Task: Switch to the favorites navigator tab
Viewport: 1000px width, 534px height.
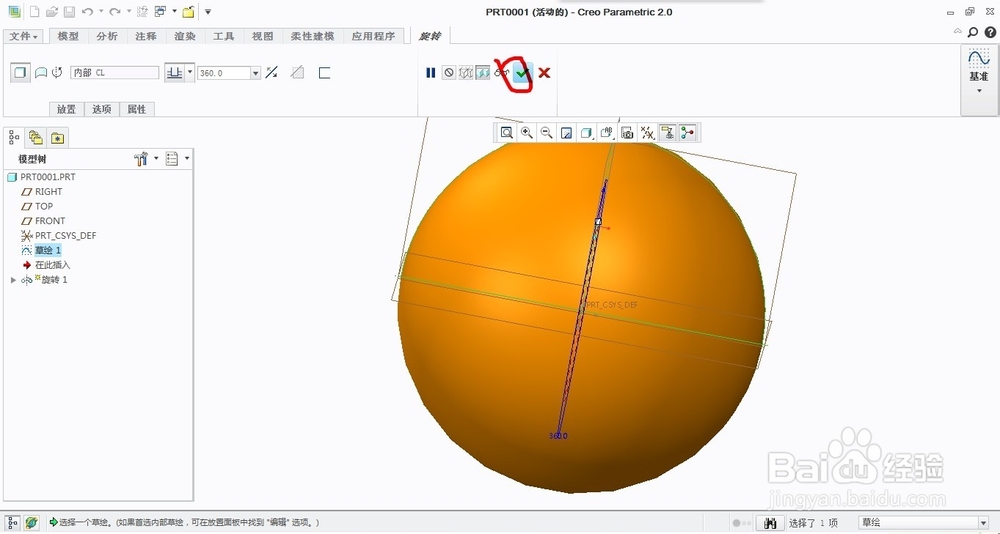Action: (x=57, y=138)
